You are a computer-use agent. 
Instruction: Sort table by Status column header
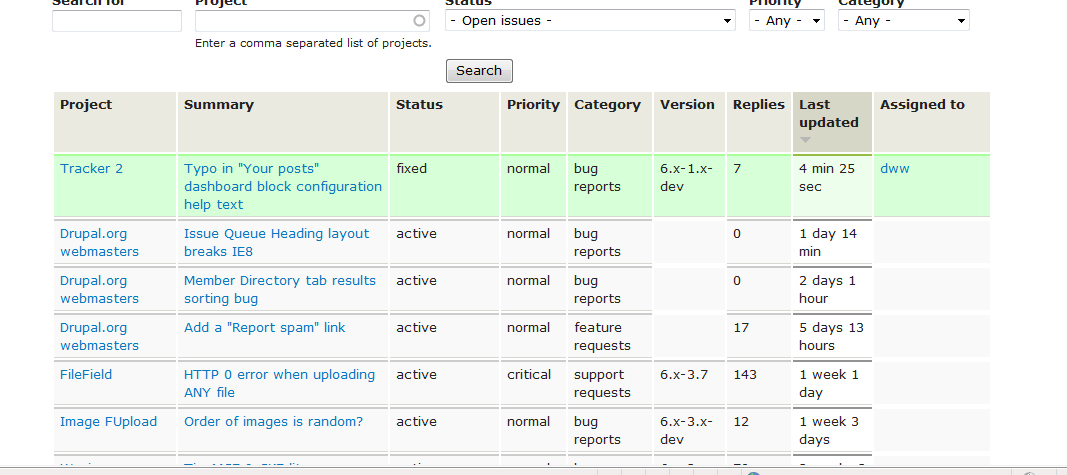point(419,105)
